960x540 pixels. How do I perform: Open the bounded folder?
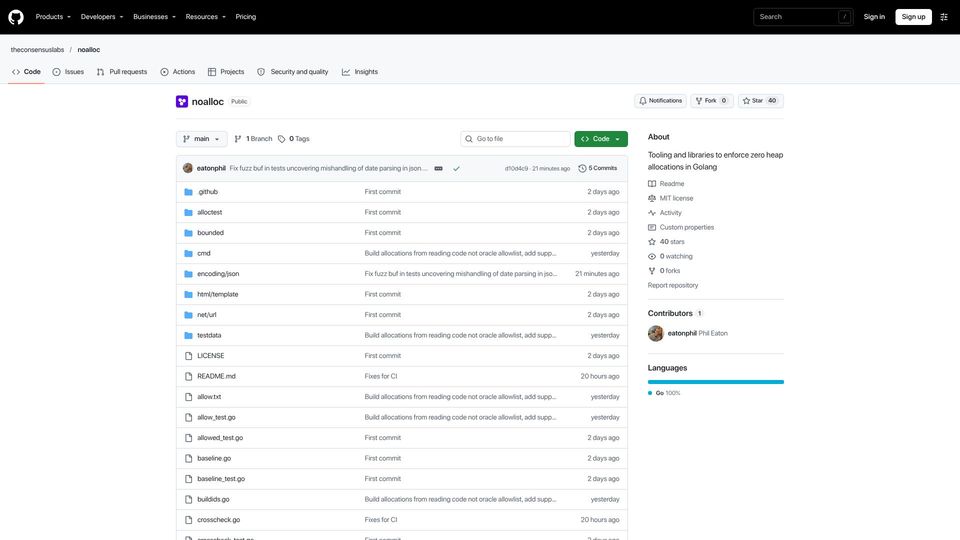point(210,233)
